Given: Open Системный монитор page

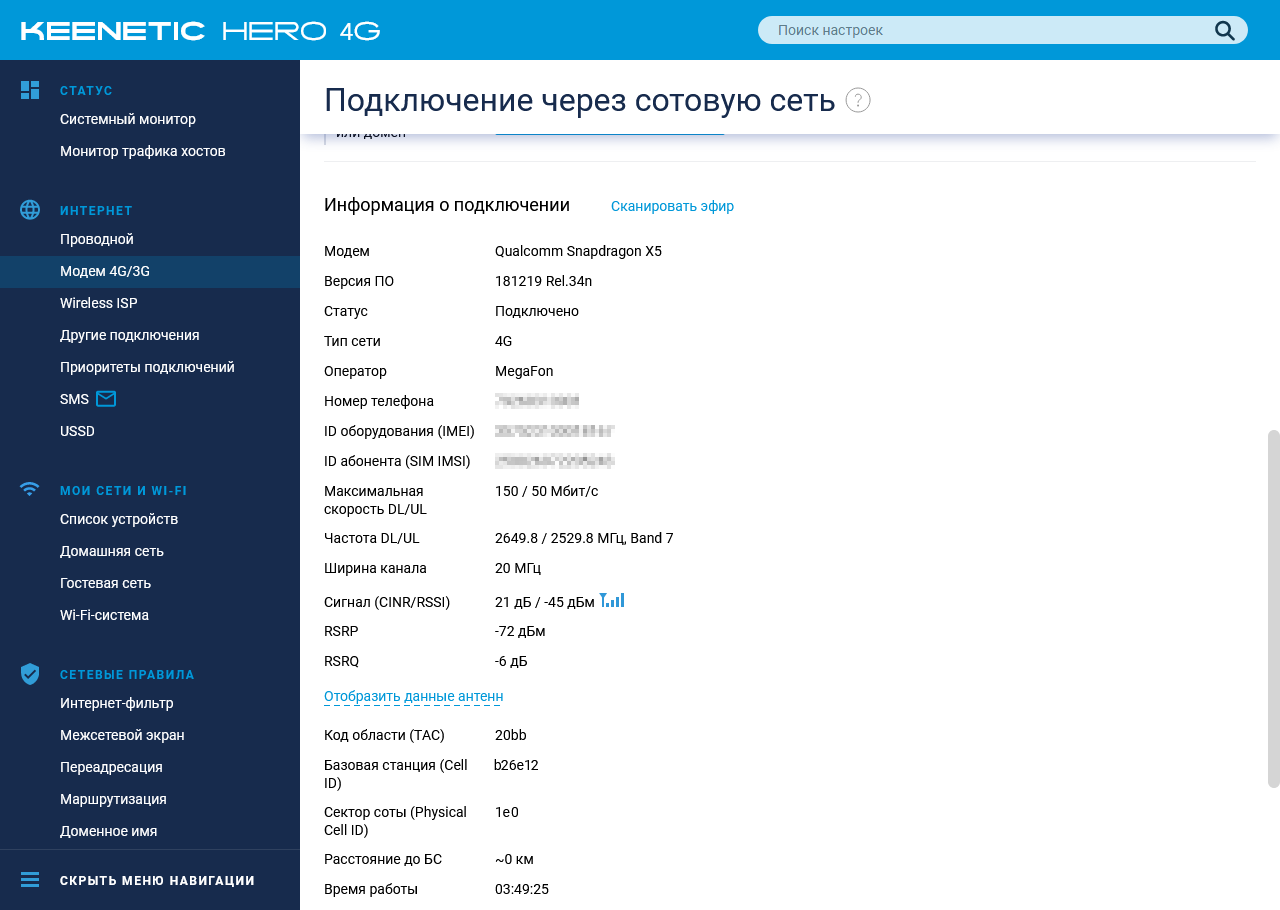Looking at the screenshot, I should 128,119.
